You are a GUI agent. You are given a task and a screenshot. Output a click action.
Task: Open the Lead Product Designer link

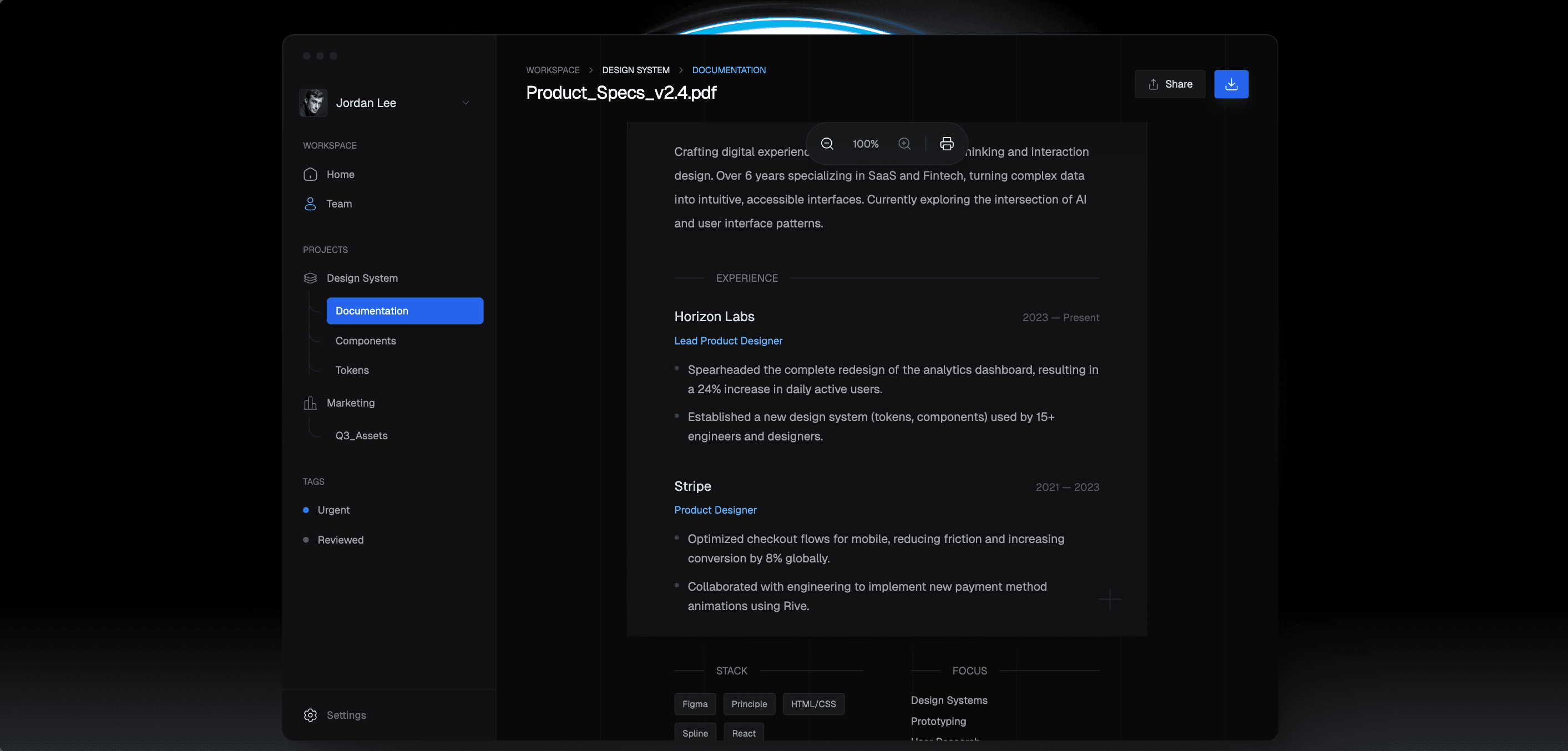[728, 341]
